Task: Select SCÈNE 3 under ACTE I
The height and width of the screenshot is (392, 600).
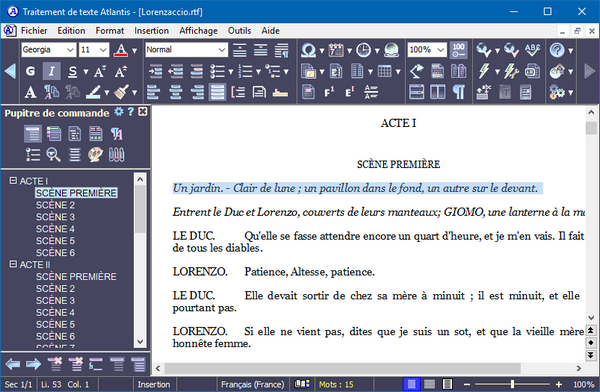Action: [x=55, y=217]
